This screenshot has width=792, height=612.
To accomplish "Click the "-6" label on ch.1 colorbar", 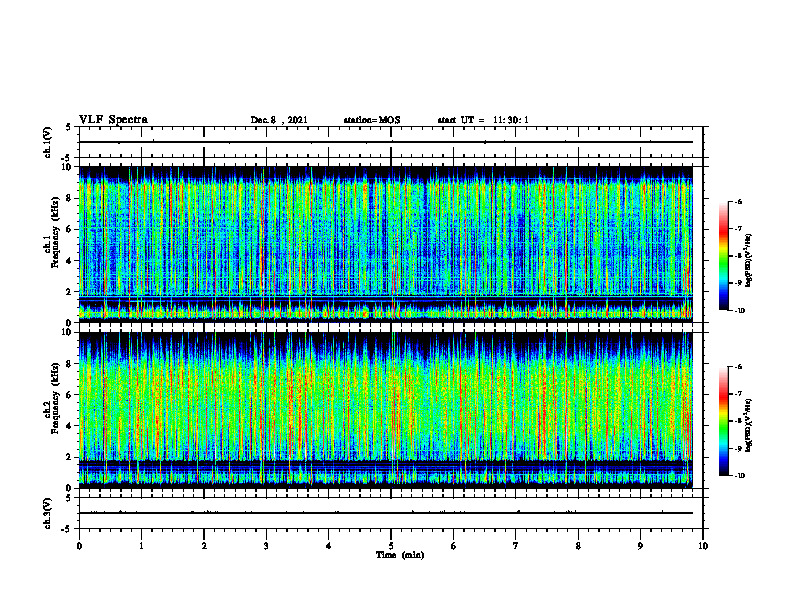I will [x=738, y=201].
